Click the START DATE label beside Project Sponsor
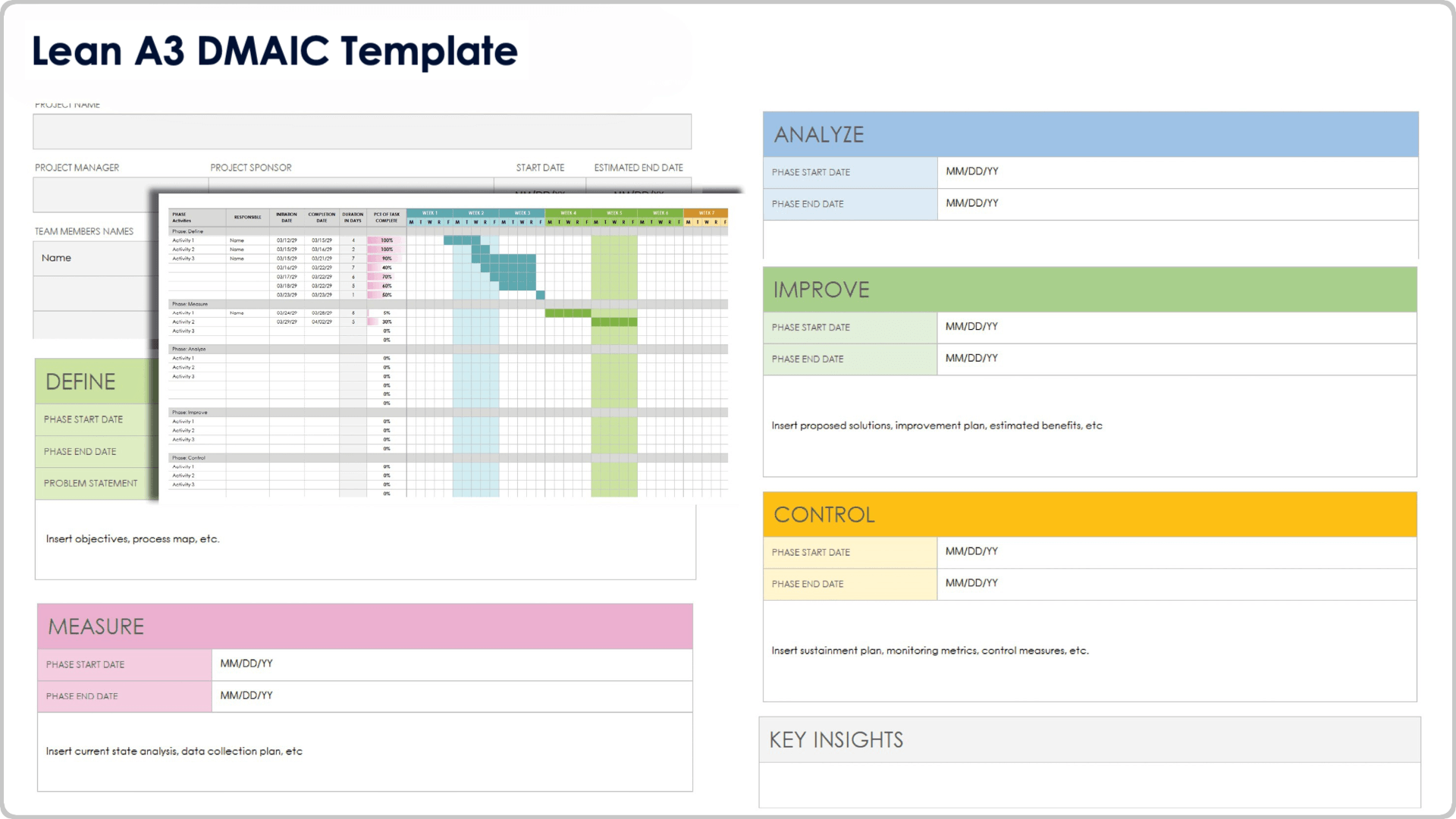The width and height of the screenshot is (1456, 819). 540,168
